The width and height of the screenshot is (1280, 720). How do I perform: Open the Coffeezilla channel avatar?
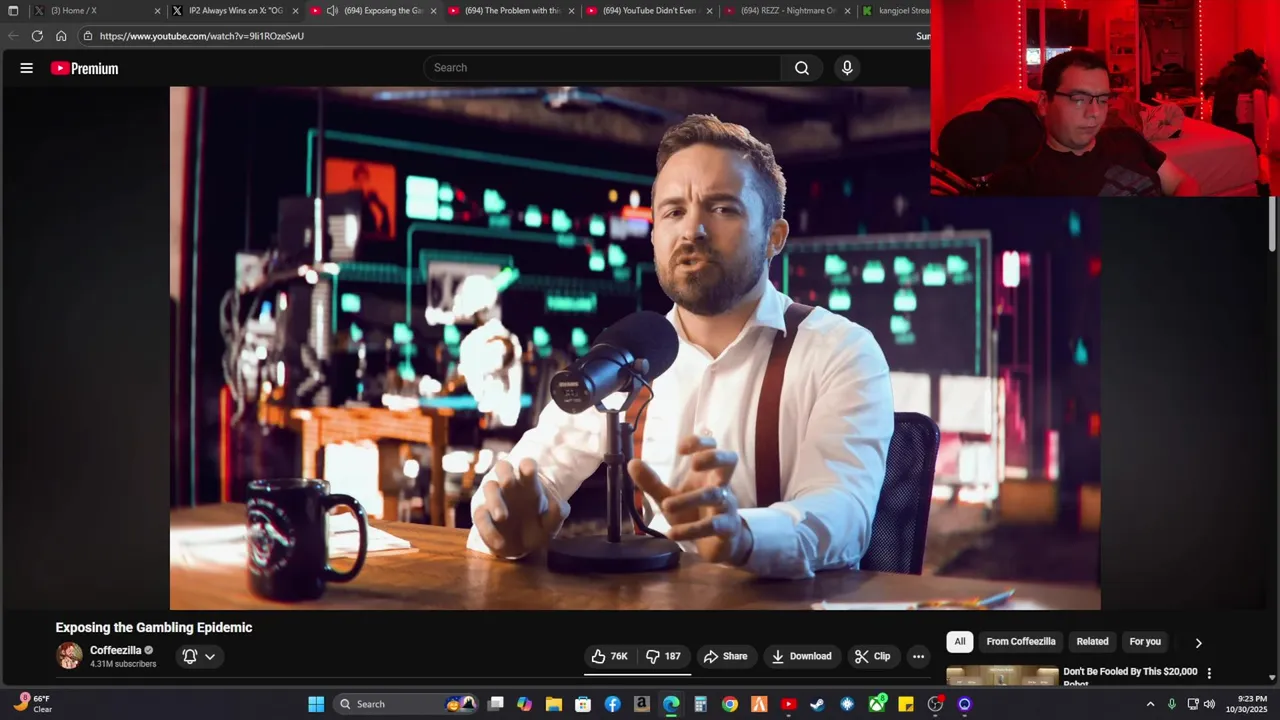click(69, 656)
